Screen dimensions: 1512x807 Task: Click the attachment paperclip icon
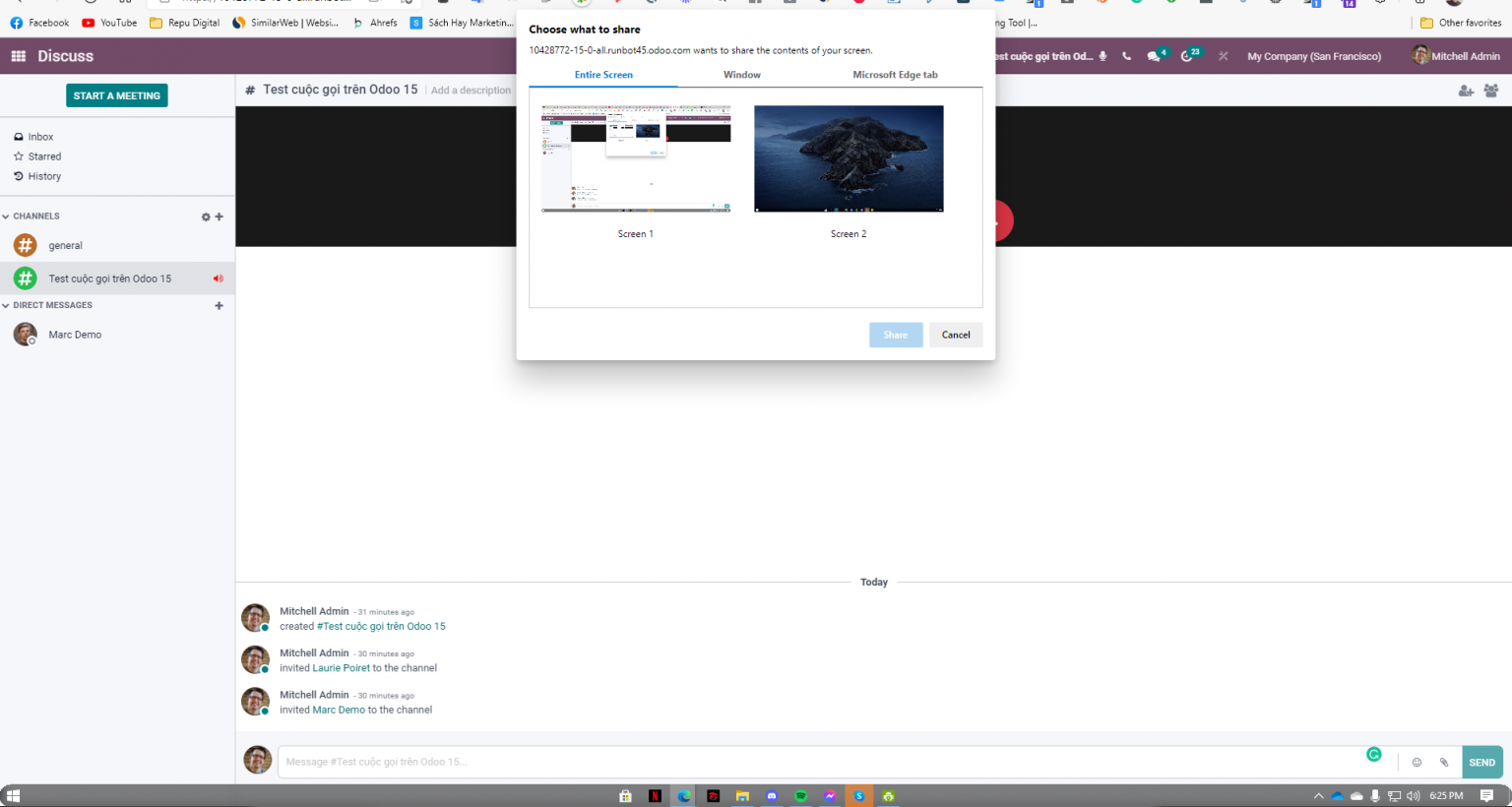(1444, 762)
